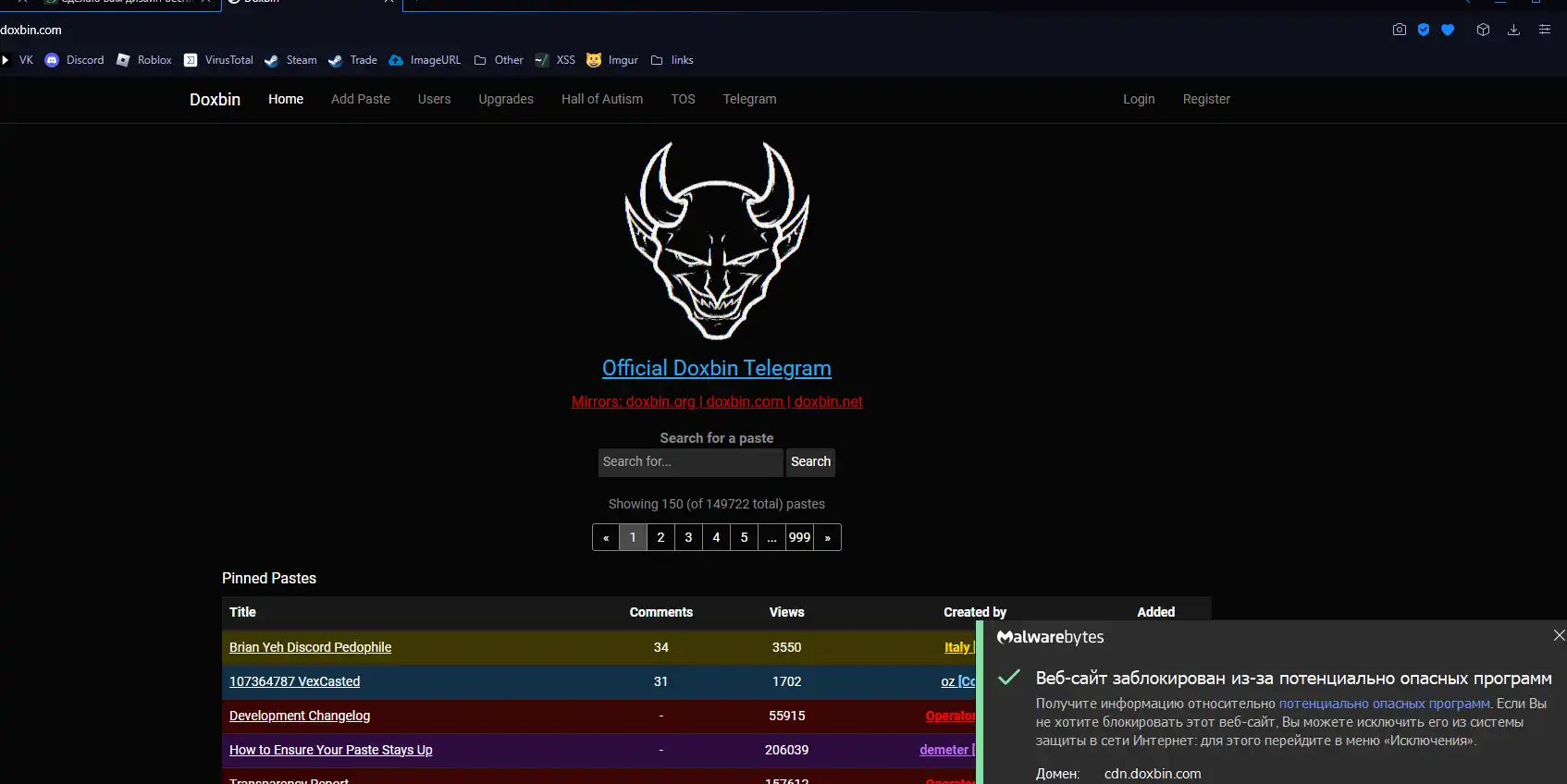Open the TOS page

pyautogui.click(x=683, y=99)
